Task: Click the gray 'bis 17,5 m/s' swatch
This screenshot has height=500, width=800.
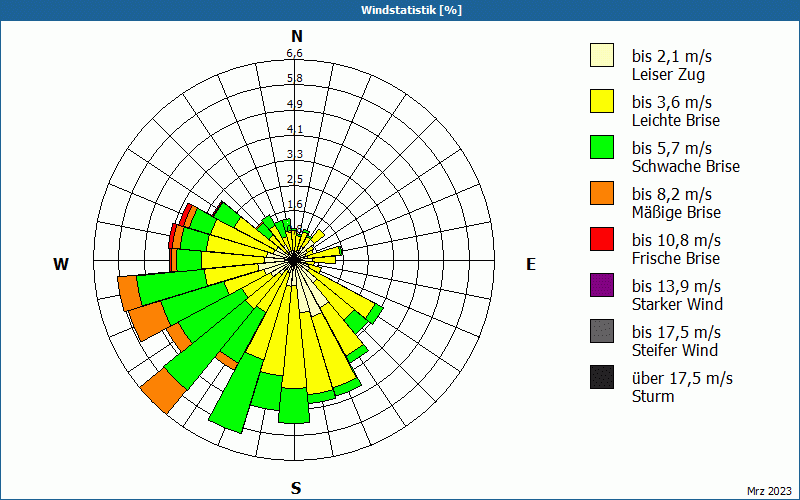Action: [602, 331]
